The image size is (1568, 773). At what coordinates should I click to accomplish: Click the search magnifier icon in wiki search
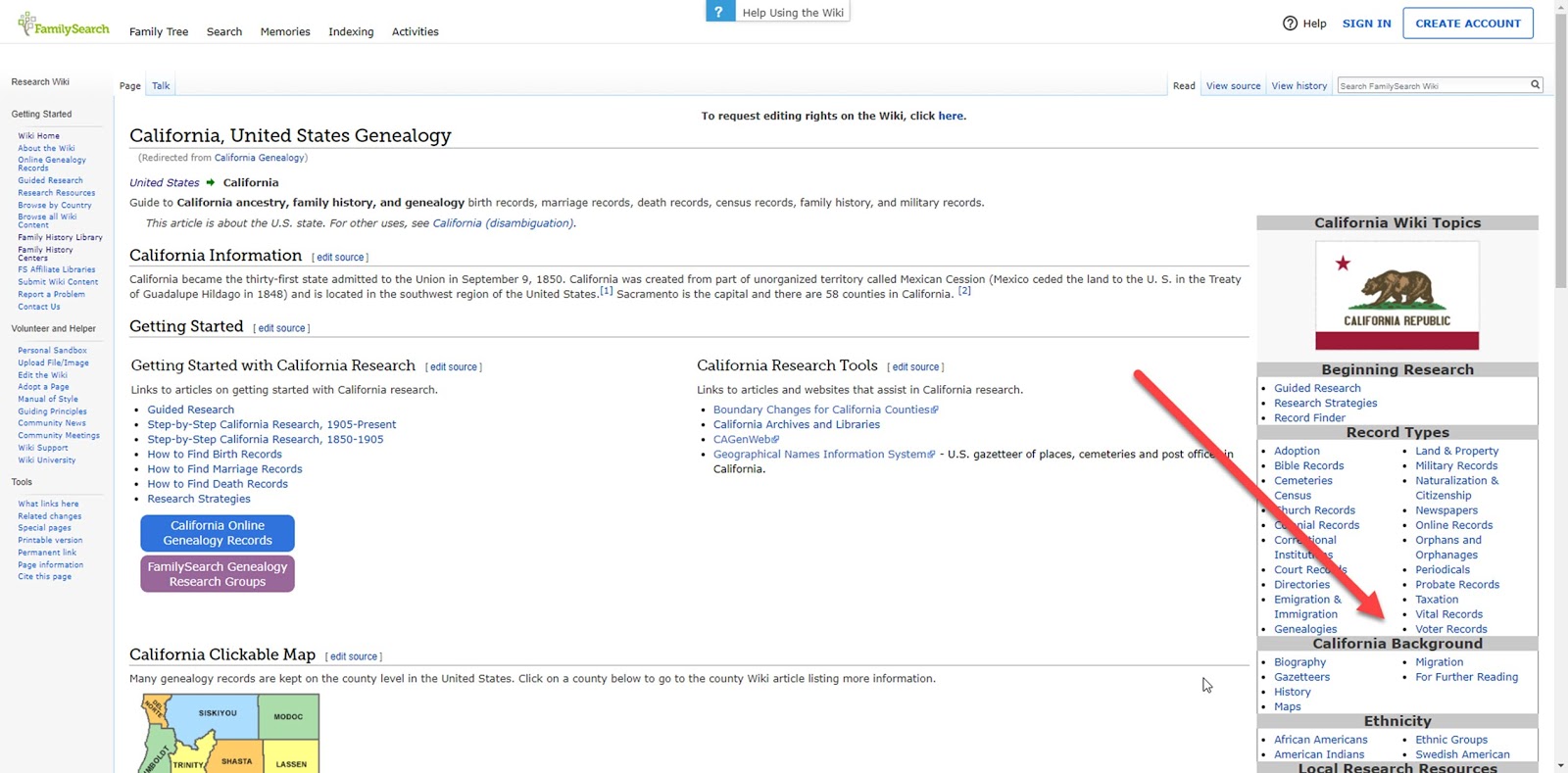pos(1535,85)
